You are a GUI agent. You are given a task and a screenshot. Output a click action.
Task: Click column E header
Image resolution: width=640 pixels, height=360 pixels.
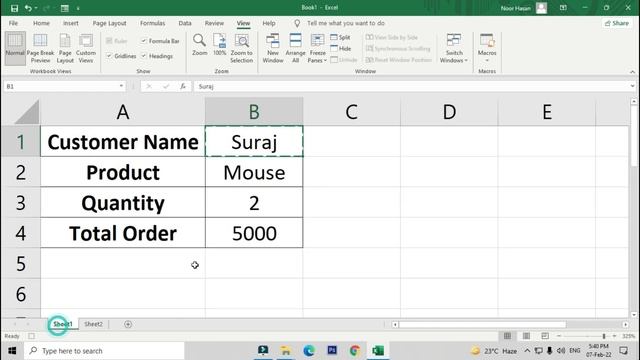pyautogui.click(x=547, y=112)
